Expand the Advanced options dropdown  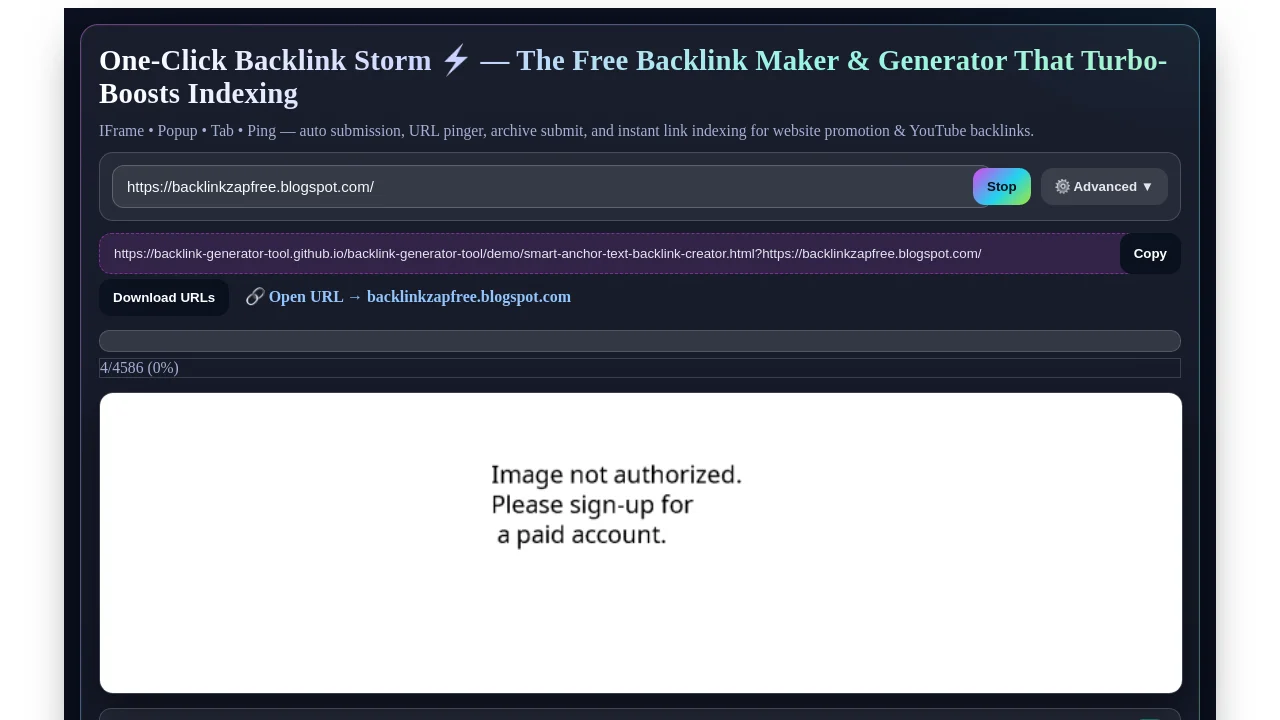click(x=1104, y=187)
